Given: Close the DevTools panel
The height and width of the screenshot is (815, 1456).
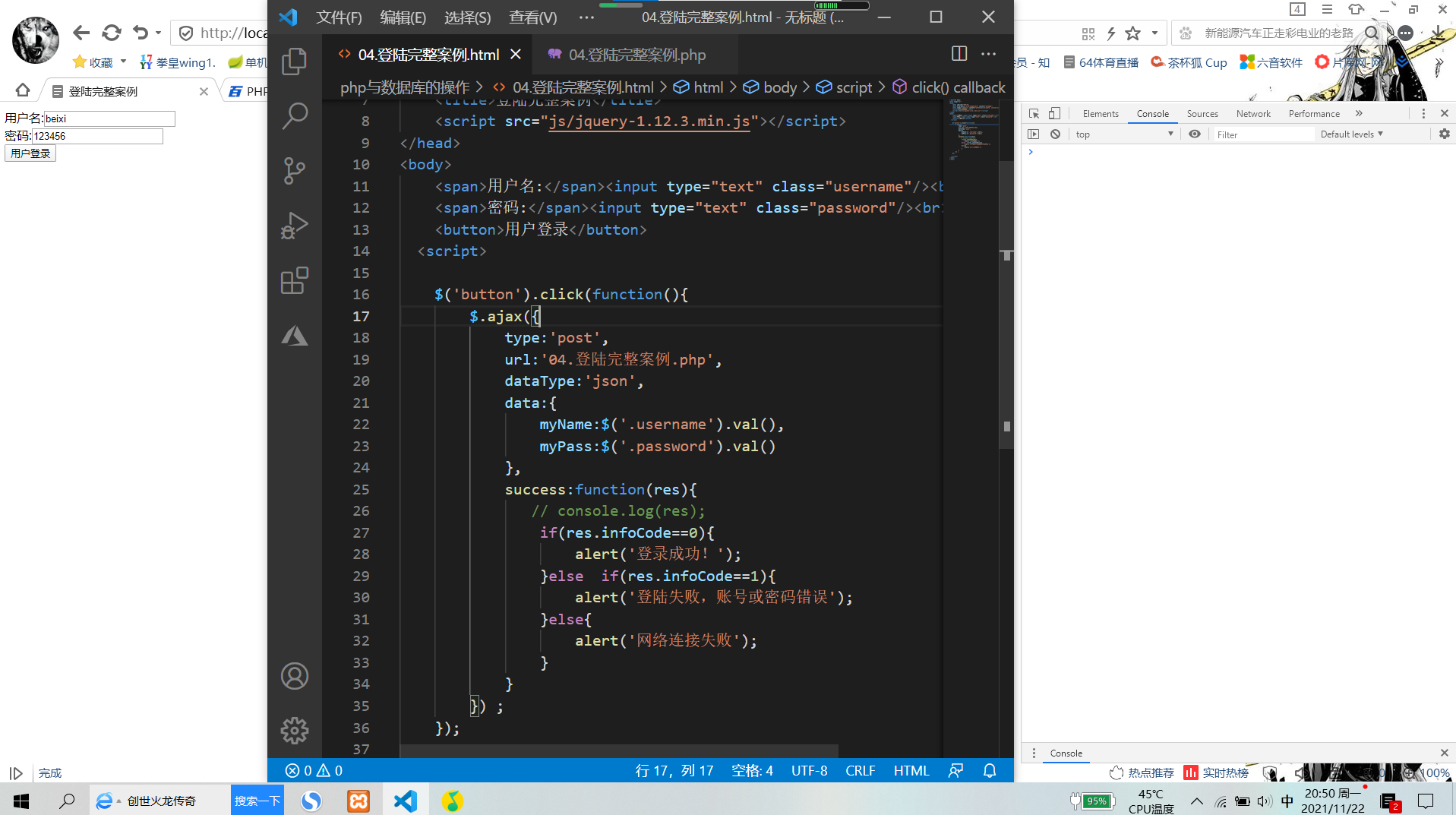Looking at the screenshot, I should 1444,113.
